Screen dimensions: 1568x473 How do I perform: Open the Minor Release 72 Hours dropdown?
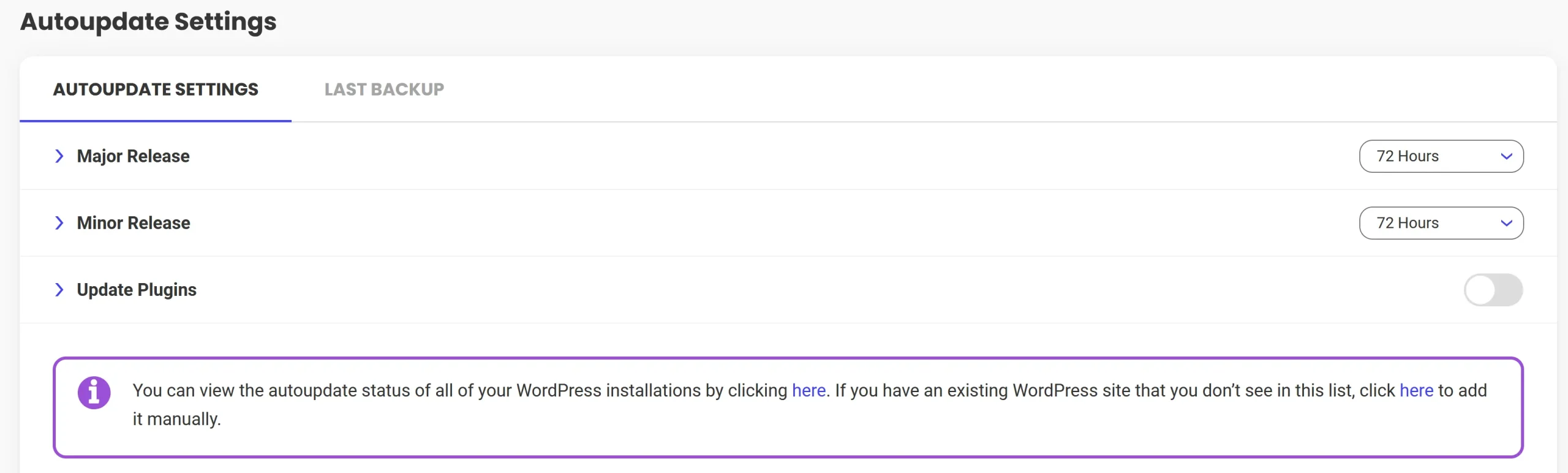(x=1441, y=223)
